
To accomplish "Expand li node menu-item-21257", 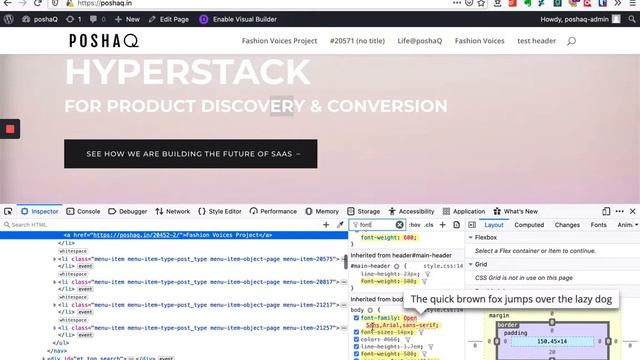I will (x=55, y=328).
